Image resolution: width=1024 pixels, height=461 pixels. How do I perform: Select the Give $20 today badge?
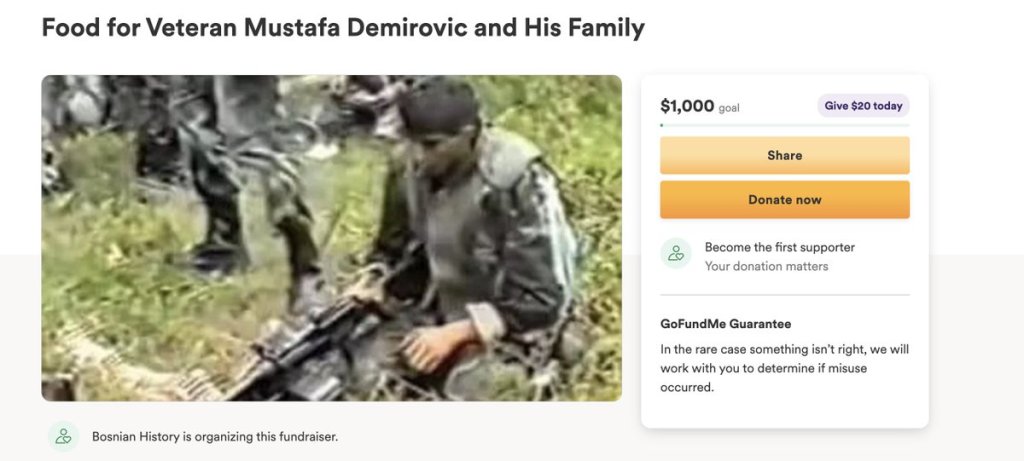[x=863, y=106]
